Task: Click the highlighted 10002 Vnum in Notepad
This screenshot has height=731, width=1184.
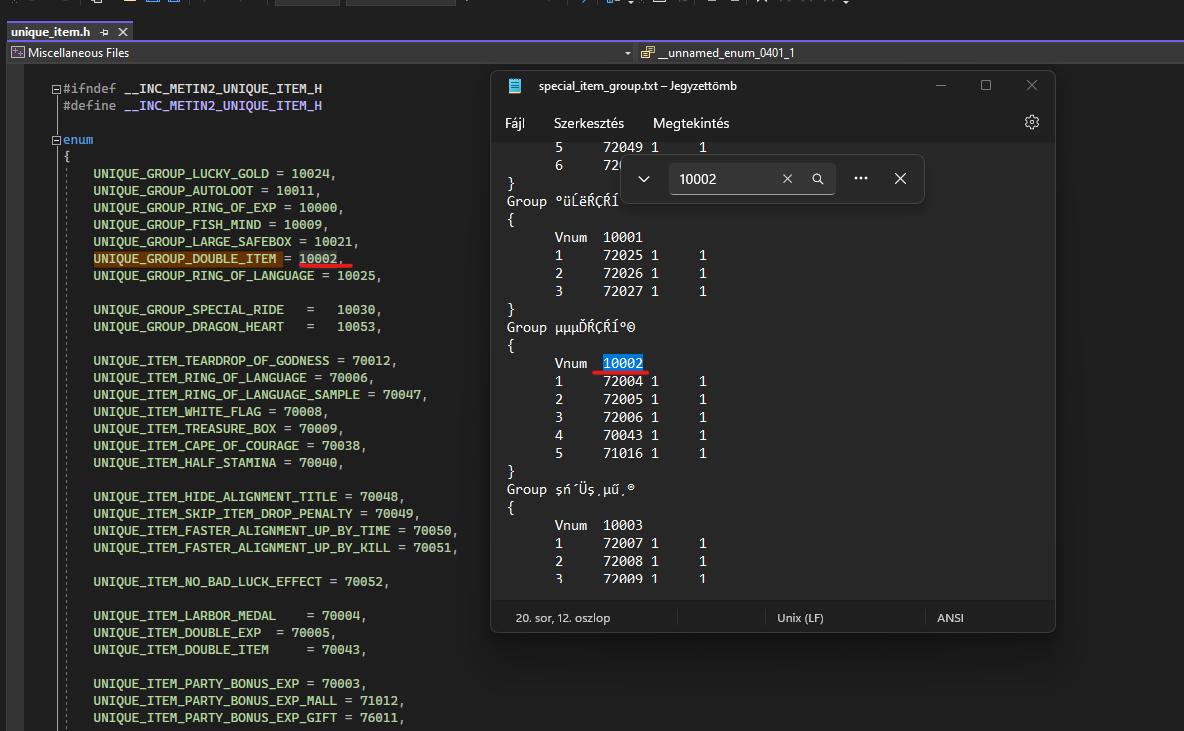Action: pyautogui.click(x=623, y=363)
